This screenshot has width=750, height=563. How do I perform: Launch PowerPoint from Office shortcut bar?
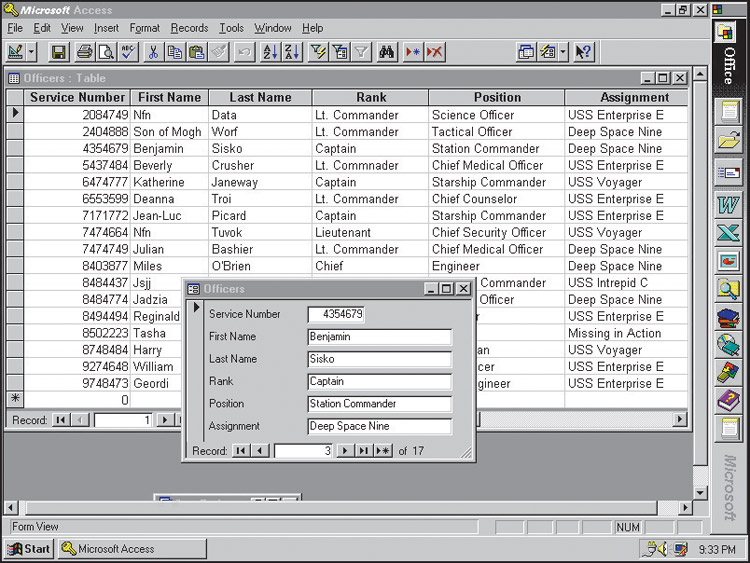728,261
